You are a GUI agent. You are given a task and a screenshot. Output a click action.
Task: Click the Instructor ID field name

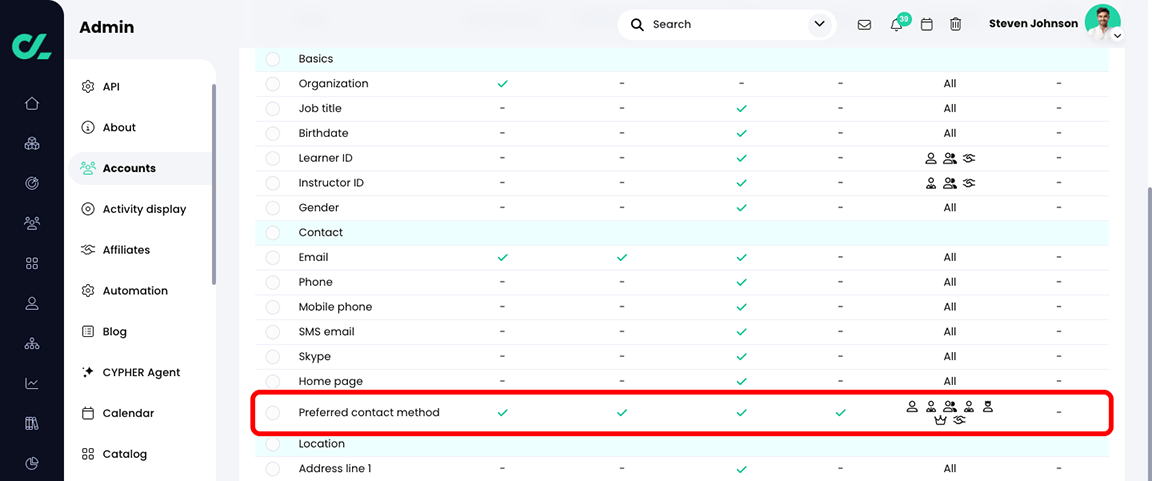pos(331,183)
